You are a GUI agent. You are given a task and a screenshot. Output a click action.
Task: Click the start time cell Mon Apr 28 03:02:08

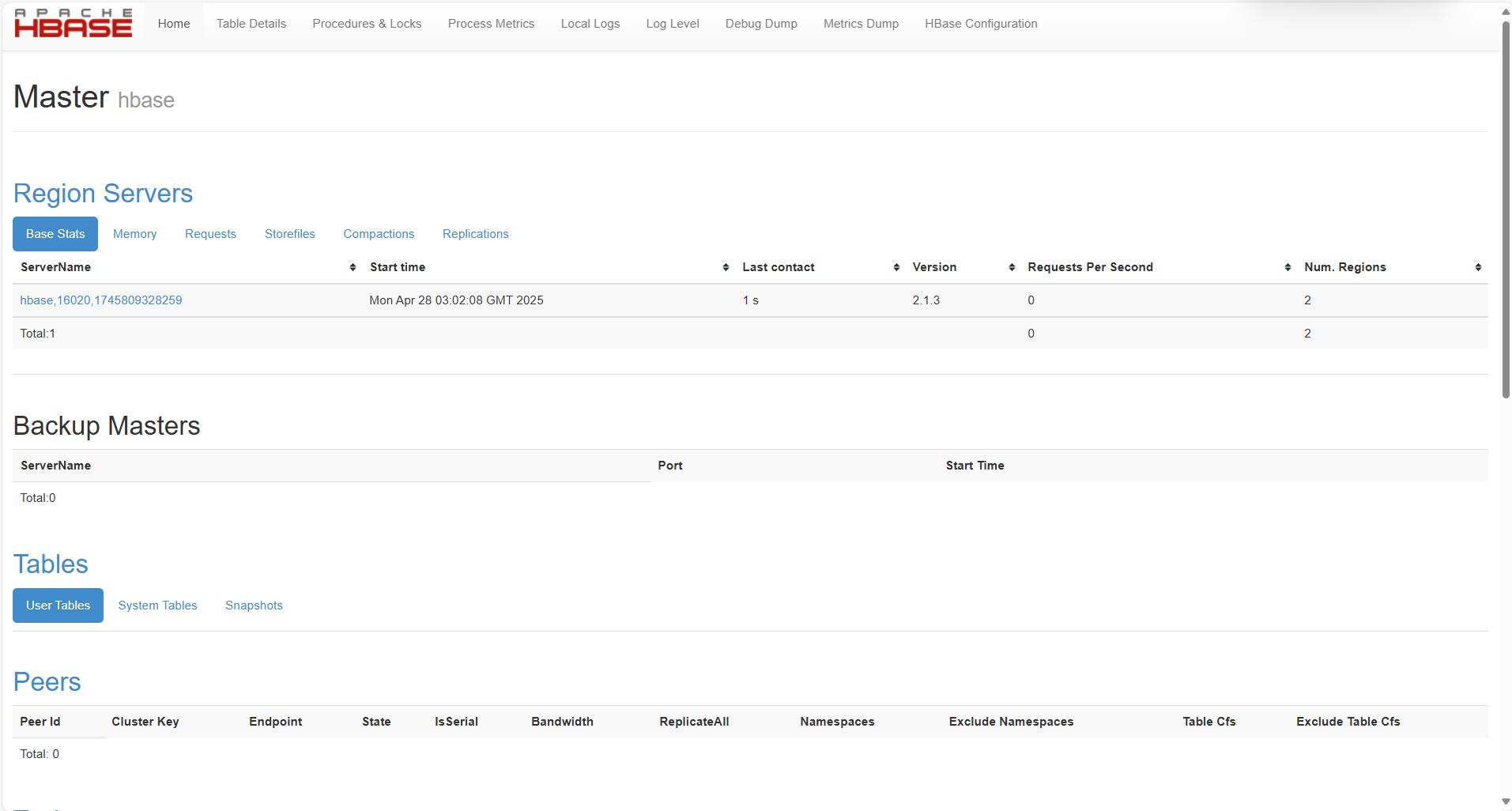(x=456, y=300)
